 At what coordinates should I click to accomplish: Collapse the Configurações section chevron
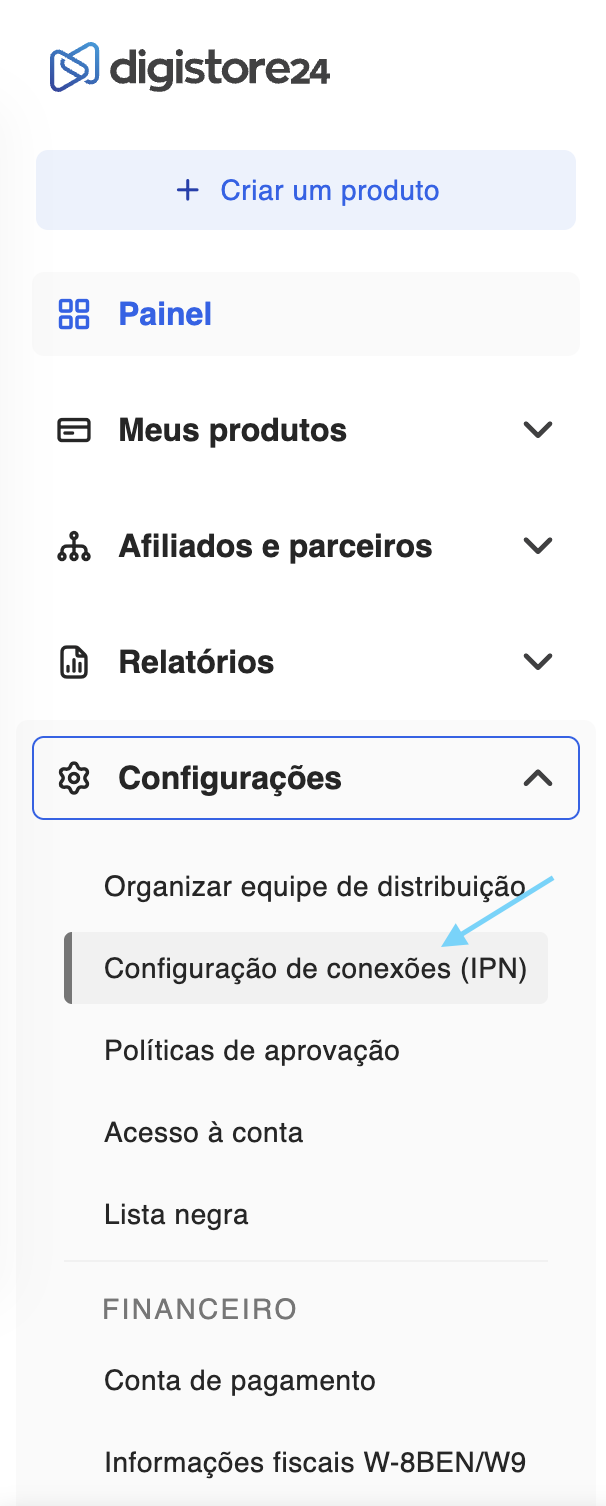click(538, 778)
